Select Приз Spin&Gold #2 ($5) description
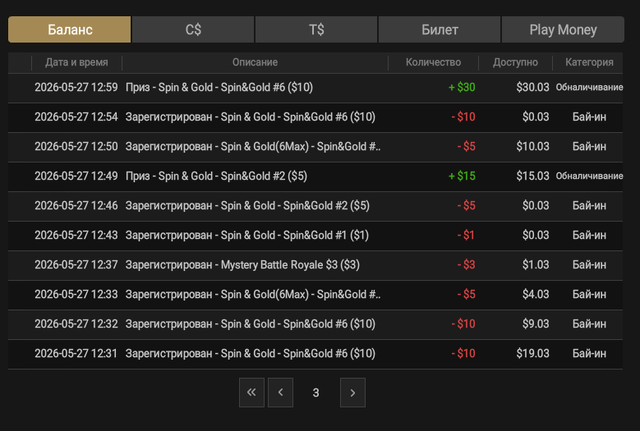Viewport: 640px width, 431px height. 216,176
